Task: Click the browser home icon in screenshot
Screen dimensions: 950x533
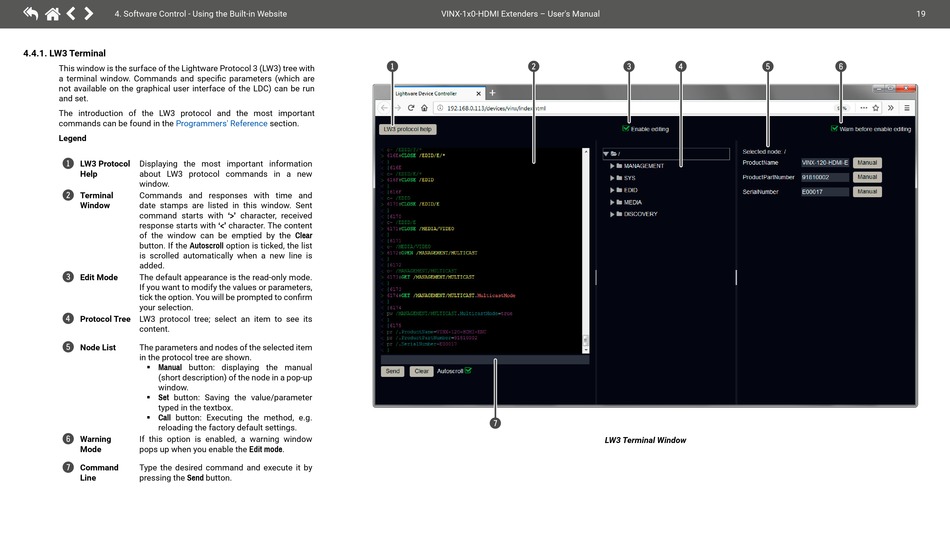Action: [x=424, y=108]
